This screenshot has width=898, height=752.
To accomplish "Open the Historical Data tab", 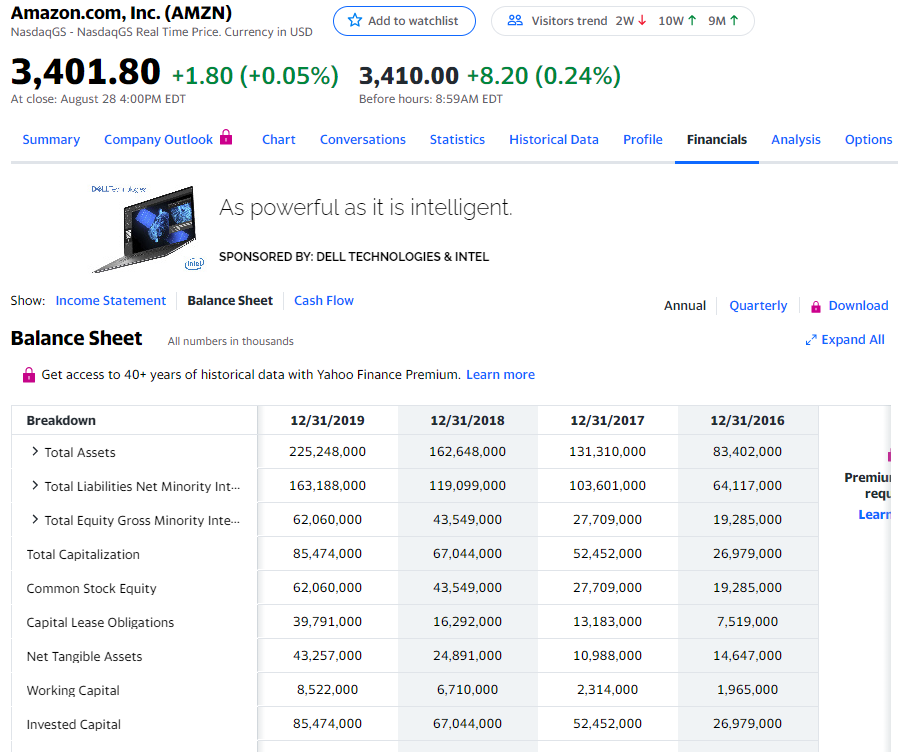I will pyautogui.click(x=554, y=139).
